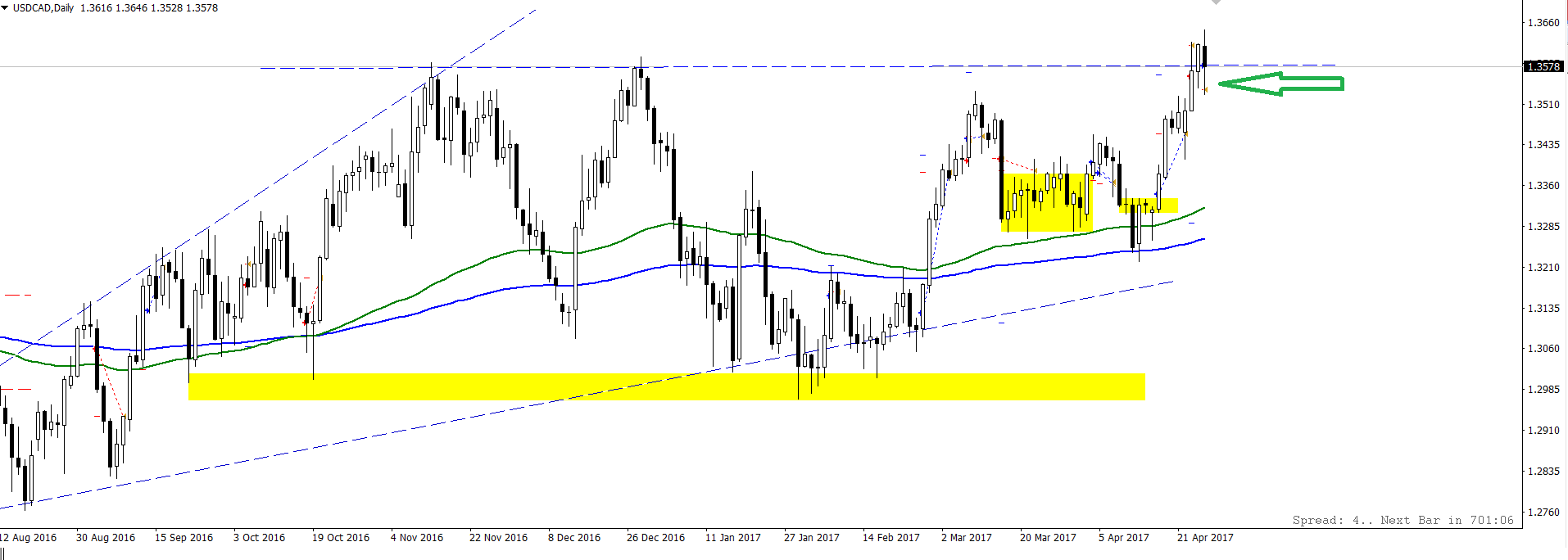Click the dropdown triangle beside USDCAD,Daily title

coord(5,8)
